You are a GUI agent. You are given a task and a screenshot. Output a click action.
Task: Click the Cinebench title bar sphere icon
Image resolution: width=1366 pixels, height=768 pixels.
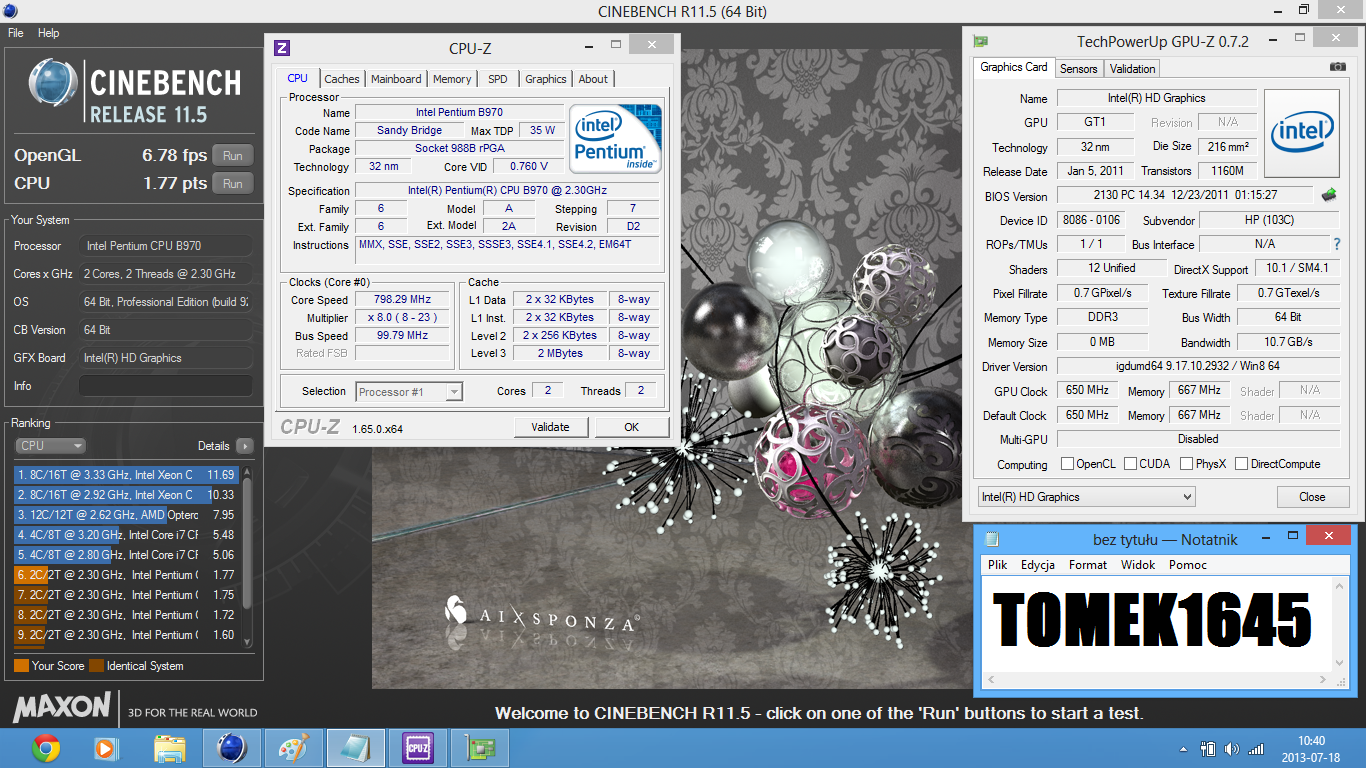(x=10, y=11)
